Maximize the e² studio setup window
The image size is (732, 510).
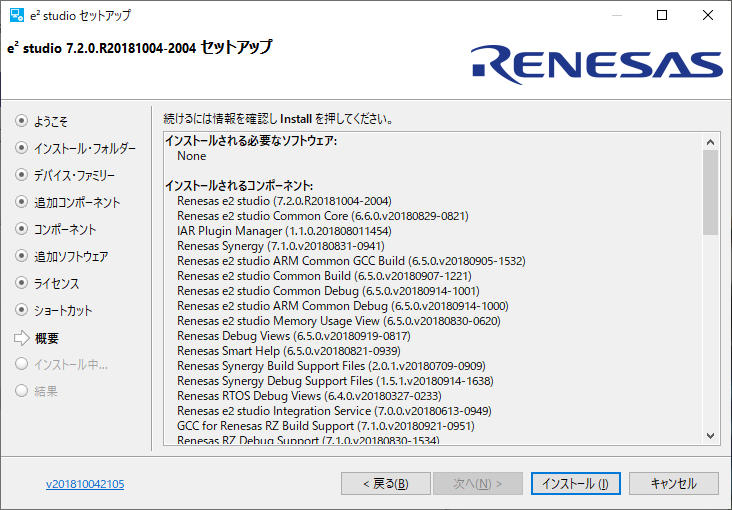pos(662,15)
